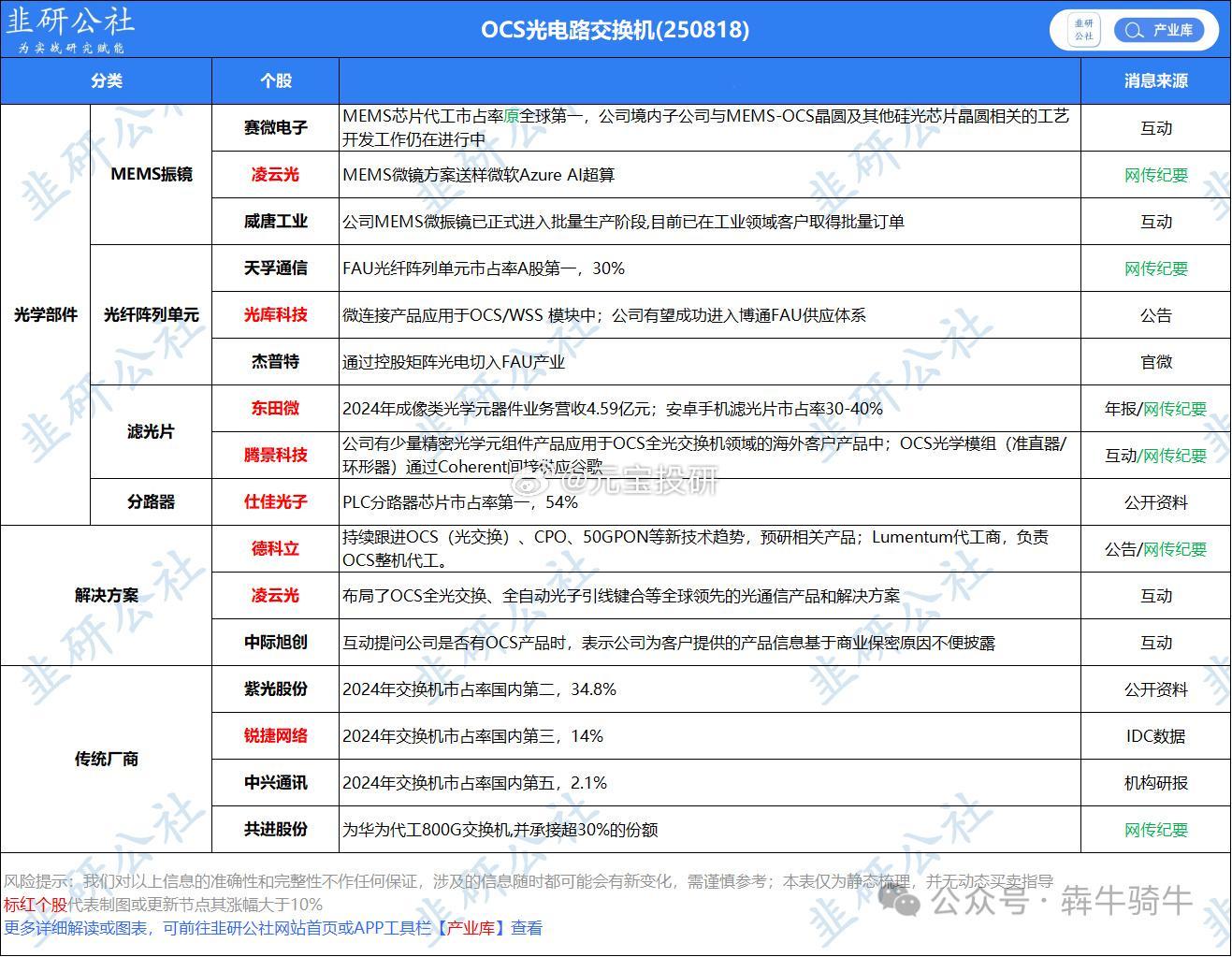This screenshot has height=957, width=1232.
Task: Click description 2024年交换机市占率国内第二，34.8%
Action: (x=479, y=689)
